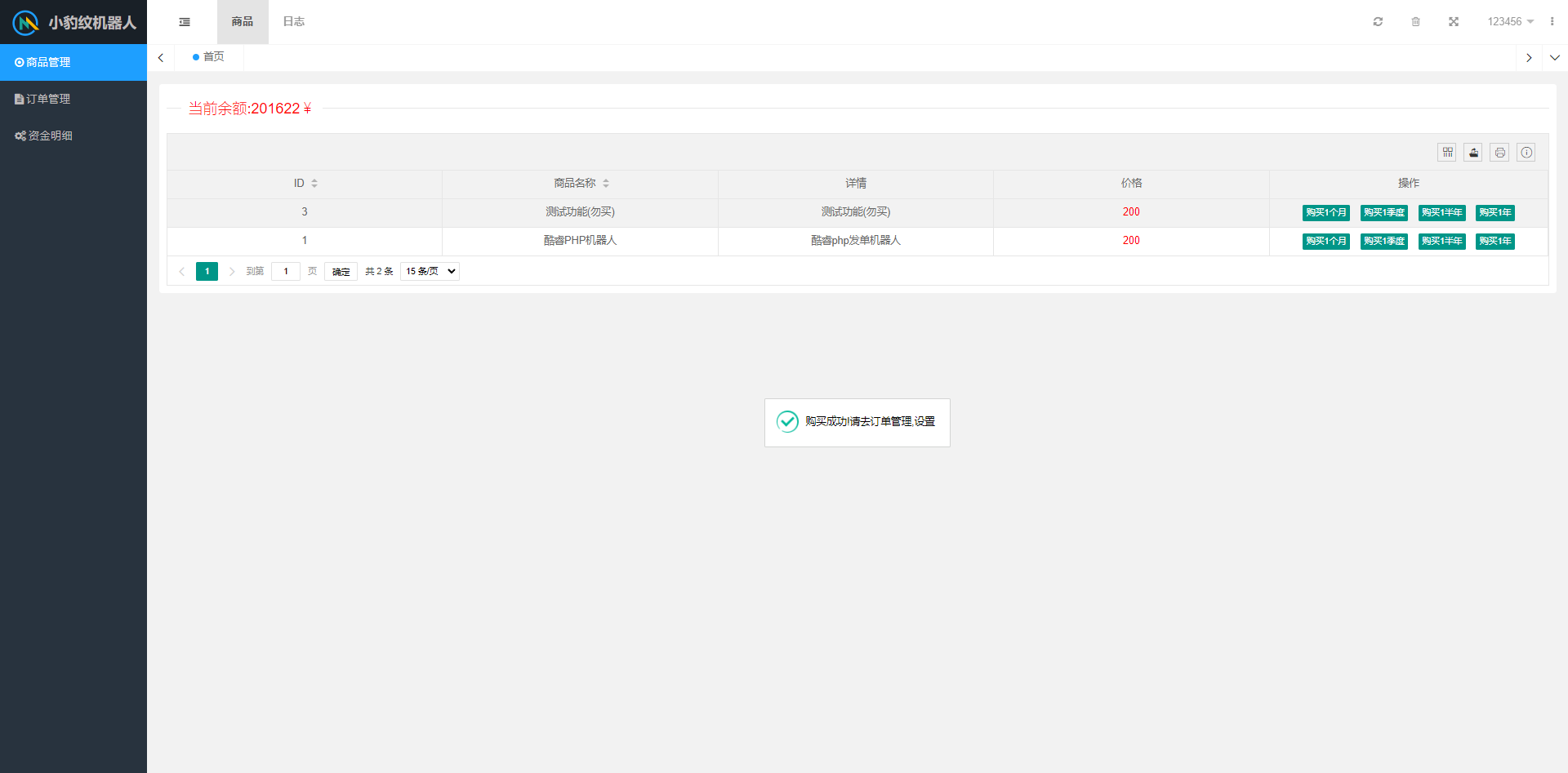Click the print icon above the table
The width and height of the screenshot is (1568, 773).
click(x=1499, y=153)
